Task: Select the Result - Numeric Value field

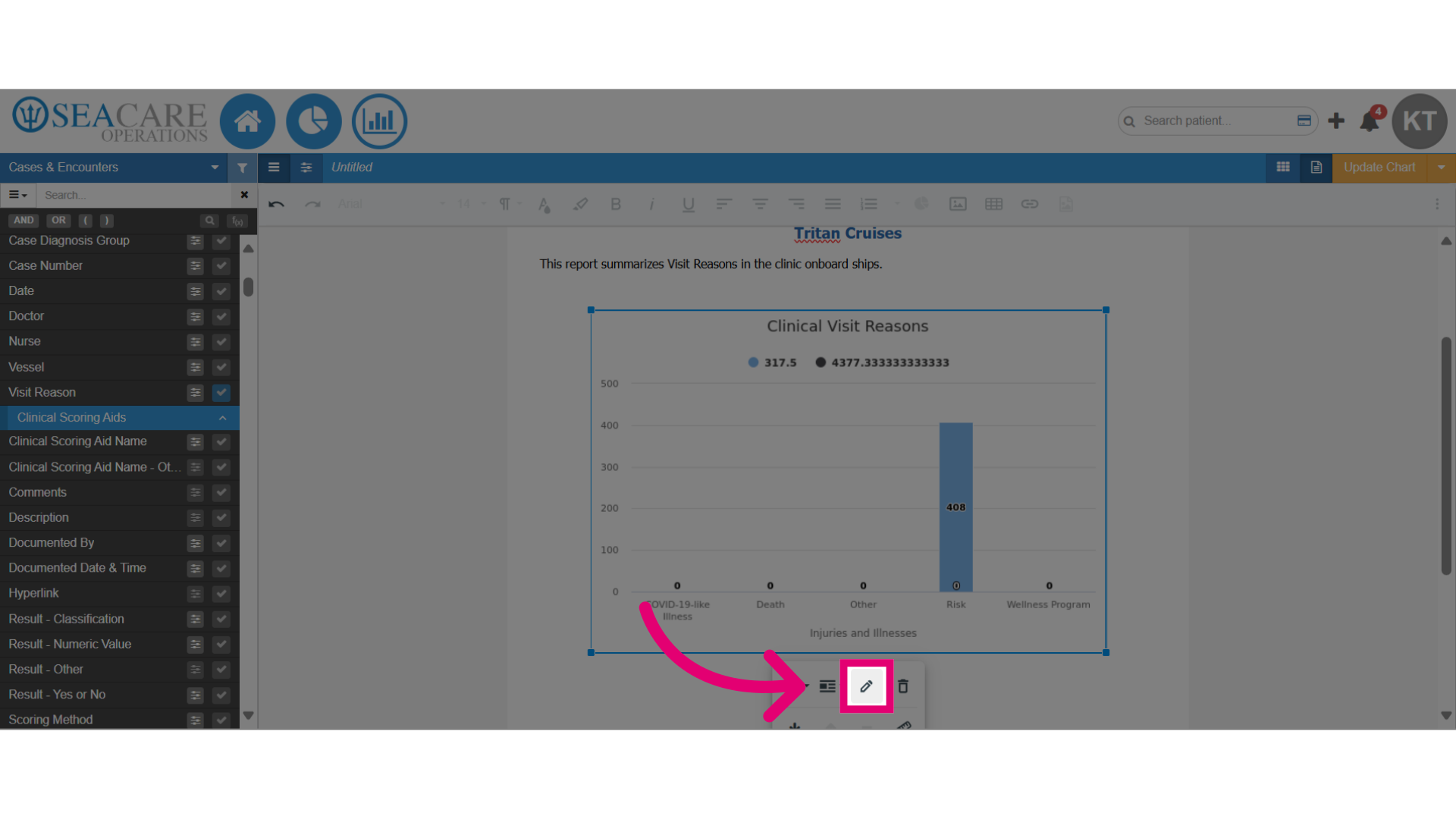Action: tap(70, 645)
